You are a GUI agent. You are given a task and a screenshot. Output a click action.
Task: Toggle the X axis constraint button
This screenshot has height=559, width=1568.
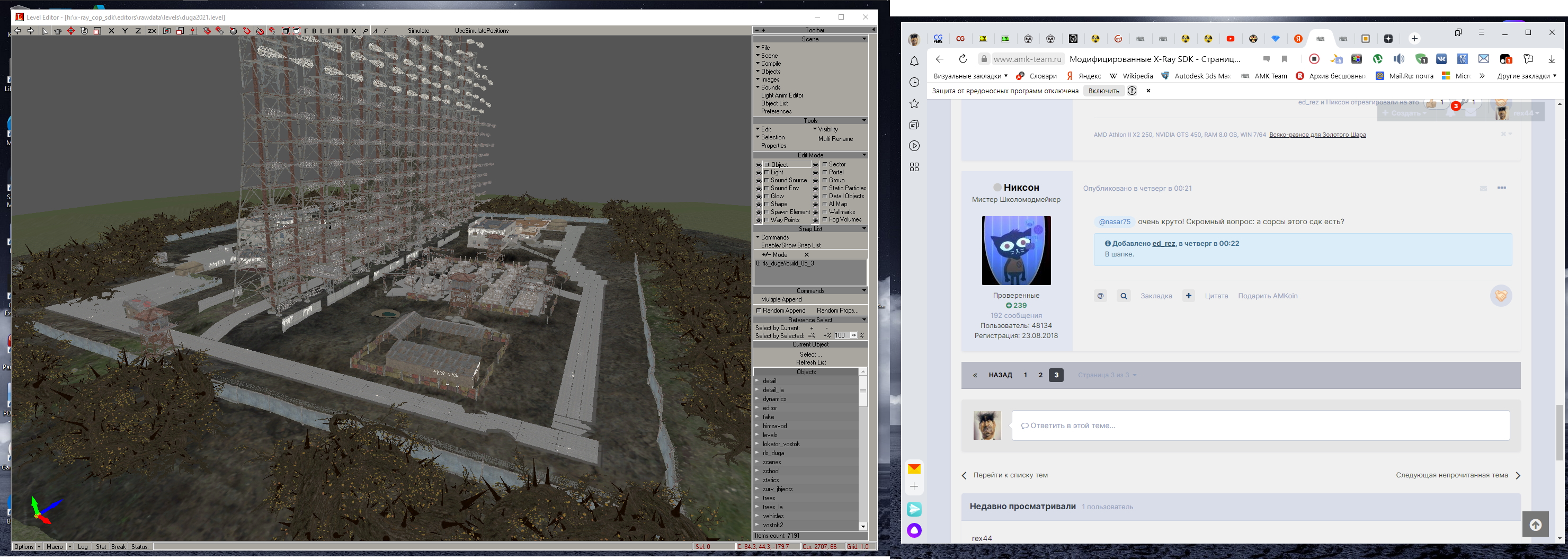[x=111, y=31]
